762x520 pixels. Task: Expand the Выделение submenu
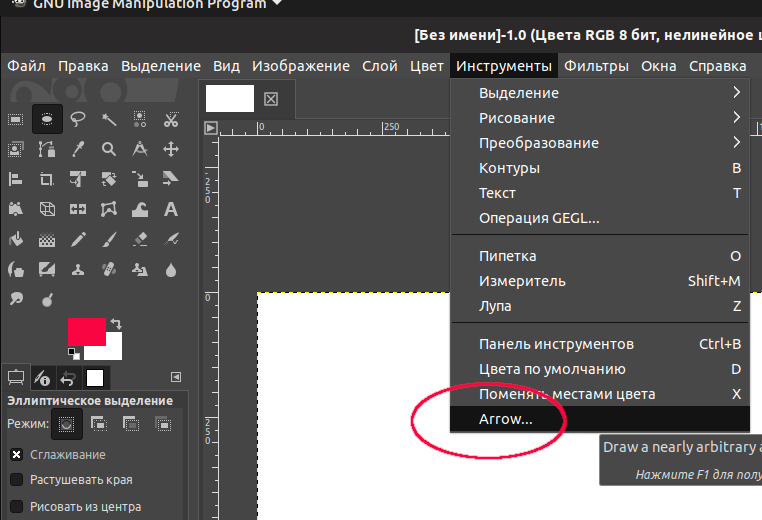(600, 93)
